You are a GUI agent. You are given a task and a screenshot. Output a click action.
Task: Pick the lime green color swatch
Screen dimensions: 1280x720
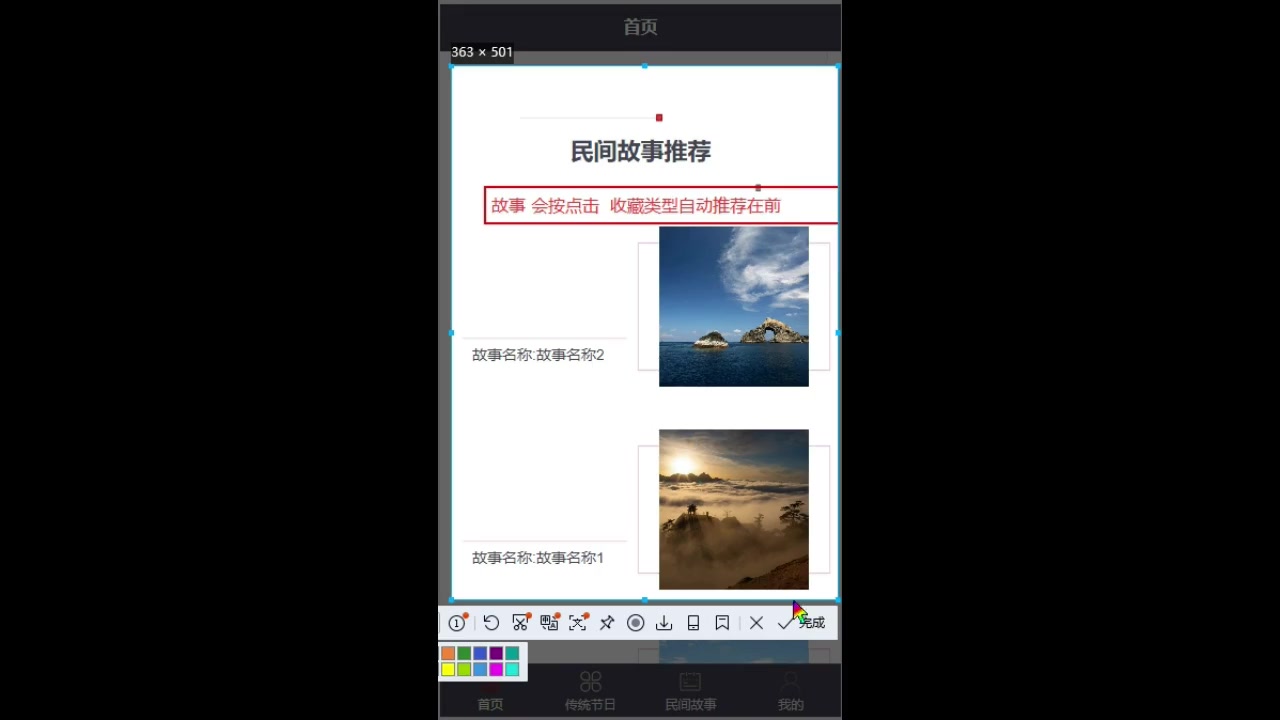pos(464,669)
